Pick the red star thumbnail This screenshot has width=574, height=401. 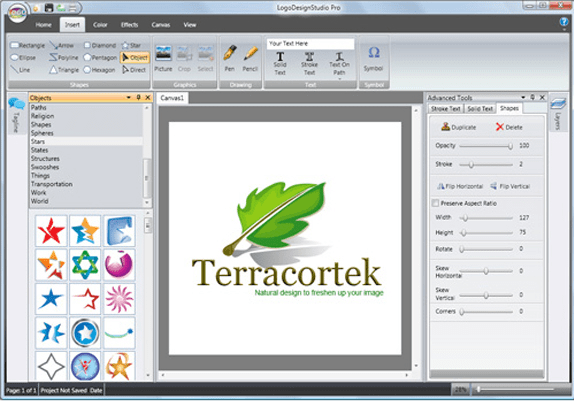pyautogui.click(x=51, y=230)
